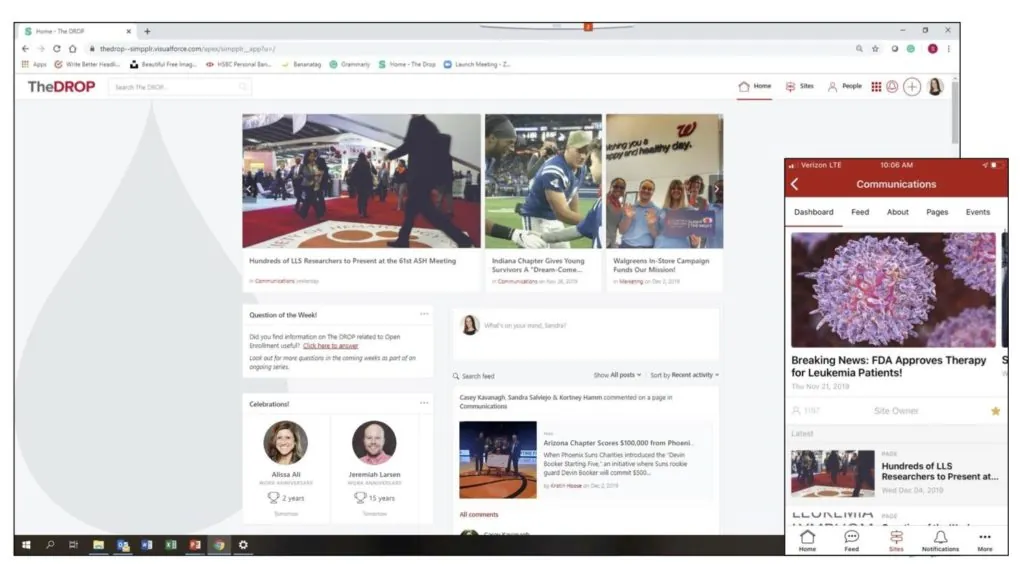Open FDA Approves Therapy news image
This screenshot has height=578, width=1028.
tap(893, 290)
